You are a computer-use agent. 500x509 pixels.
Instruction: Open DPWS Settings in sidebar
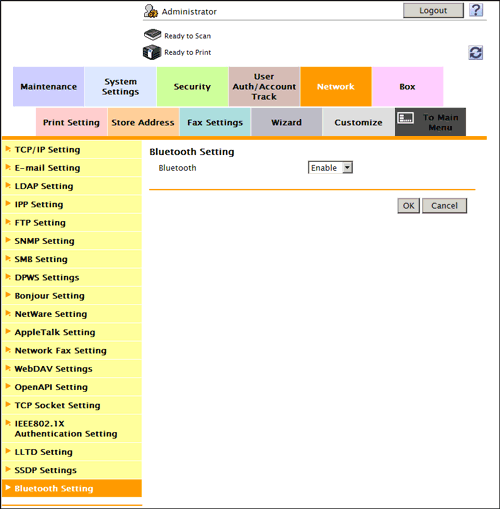coord(72,277)
